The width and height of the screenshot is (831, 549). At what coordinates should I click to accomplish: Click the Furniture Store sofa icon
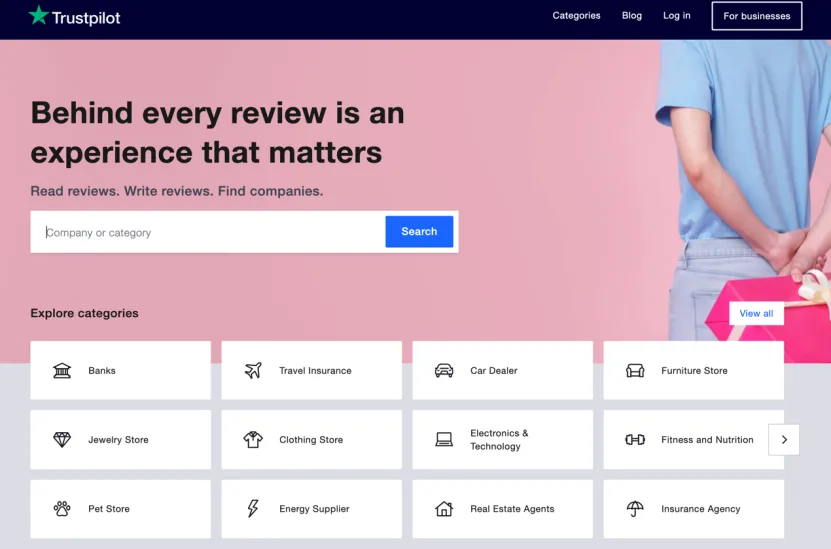[x=635, y=370]
